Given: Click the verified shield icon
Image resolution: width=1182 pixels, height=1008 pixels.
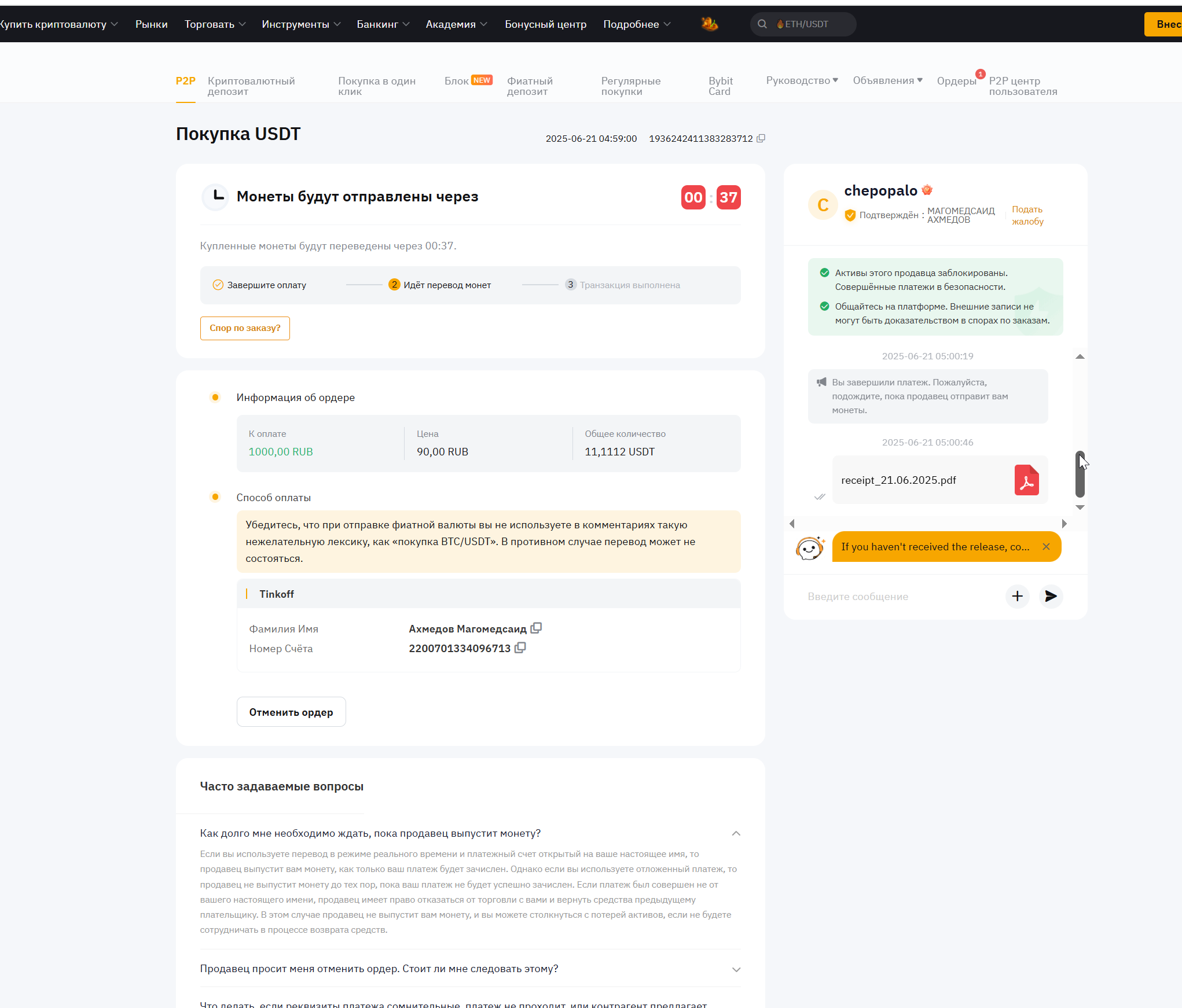Looking at the screenshot, I should 850,215.
